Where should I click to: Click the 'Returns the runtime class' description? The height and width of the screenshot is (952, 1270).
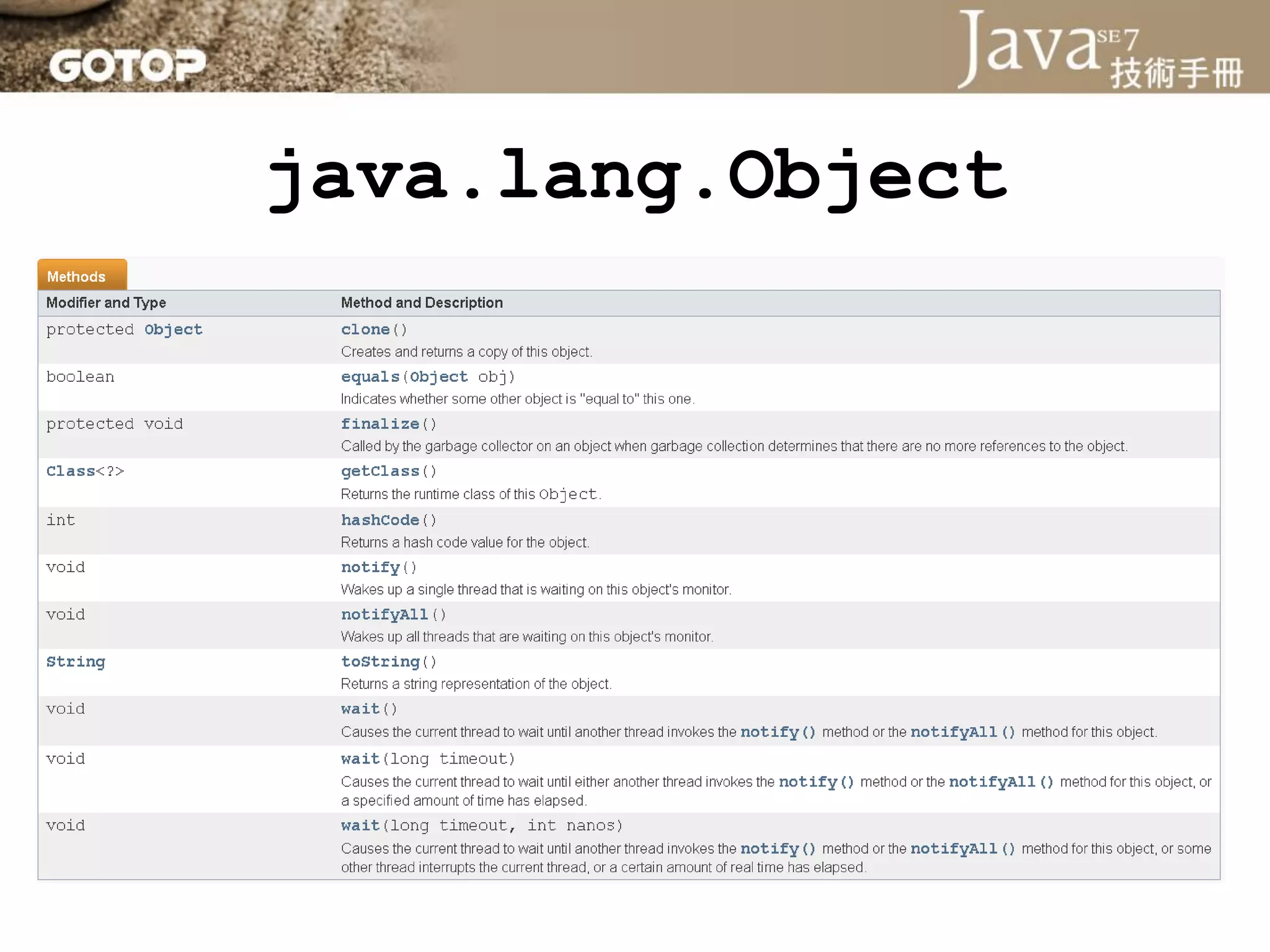point(471,494)
